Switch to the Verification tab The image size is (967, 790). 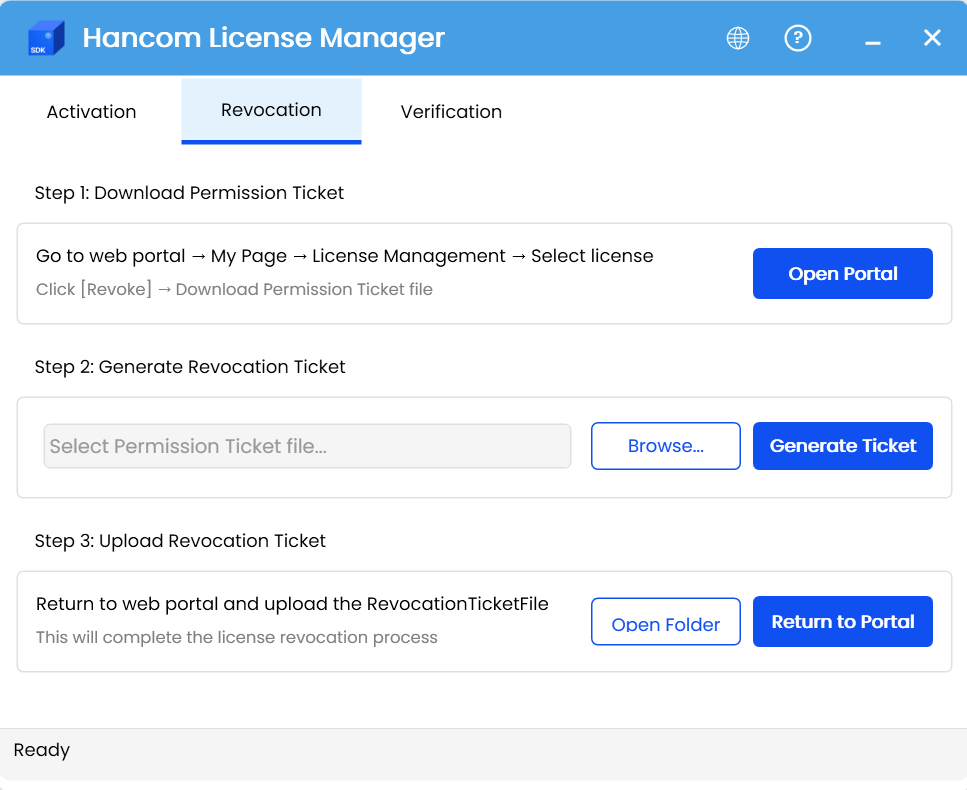451,112
